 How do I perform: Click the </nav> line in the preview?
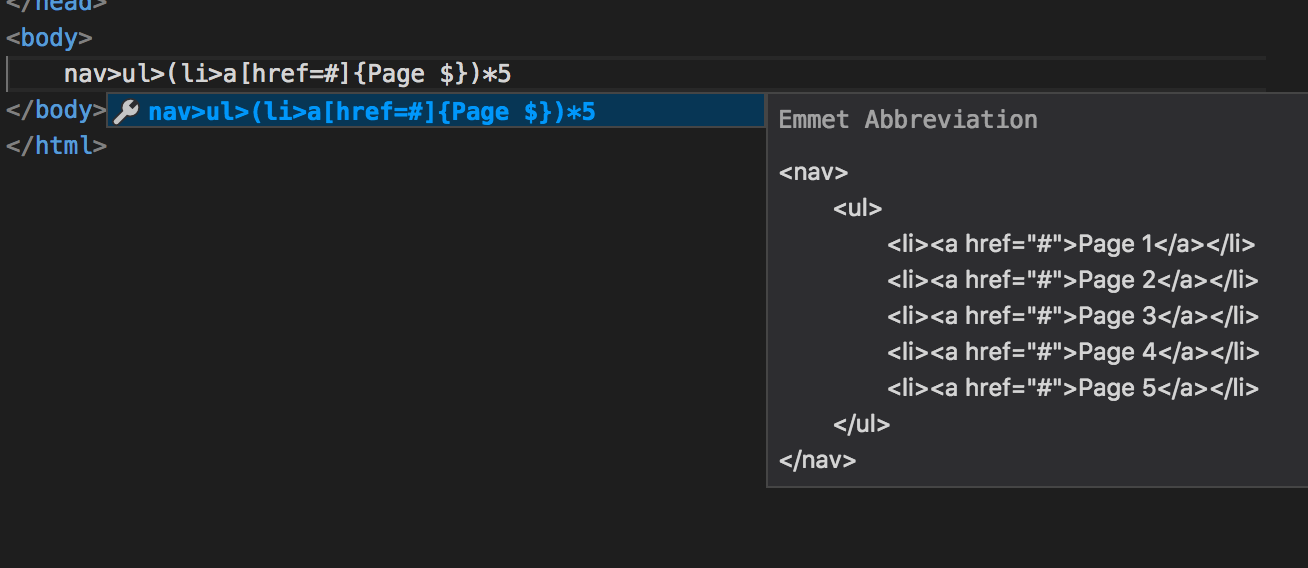coord(817,460)
